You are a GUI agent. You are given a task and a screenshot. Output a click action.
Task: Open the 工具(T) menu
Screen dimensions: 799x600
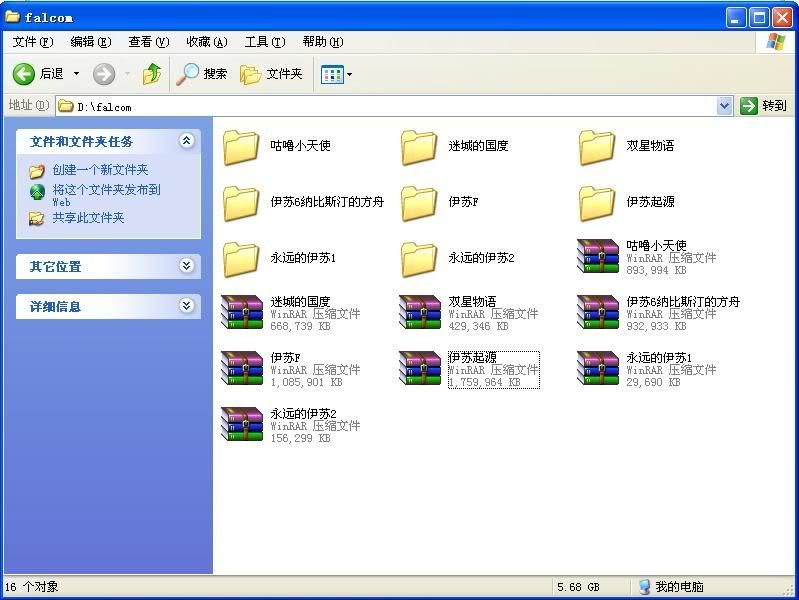point(264,42)
